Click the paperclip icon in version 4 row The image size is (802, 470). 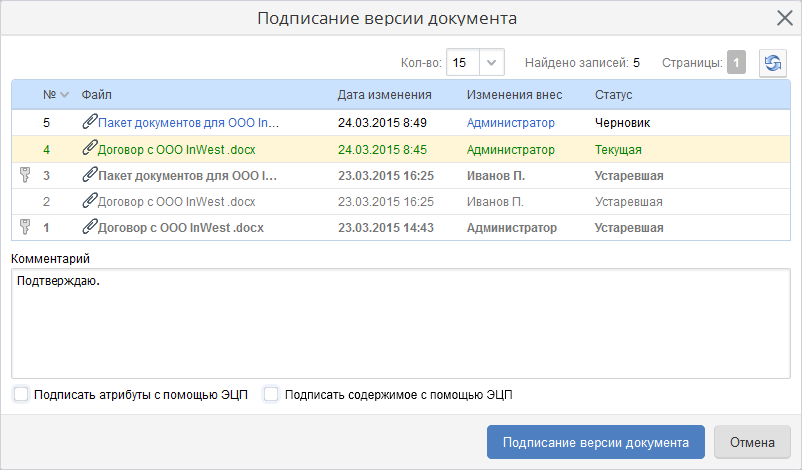coord(89,149)
